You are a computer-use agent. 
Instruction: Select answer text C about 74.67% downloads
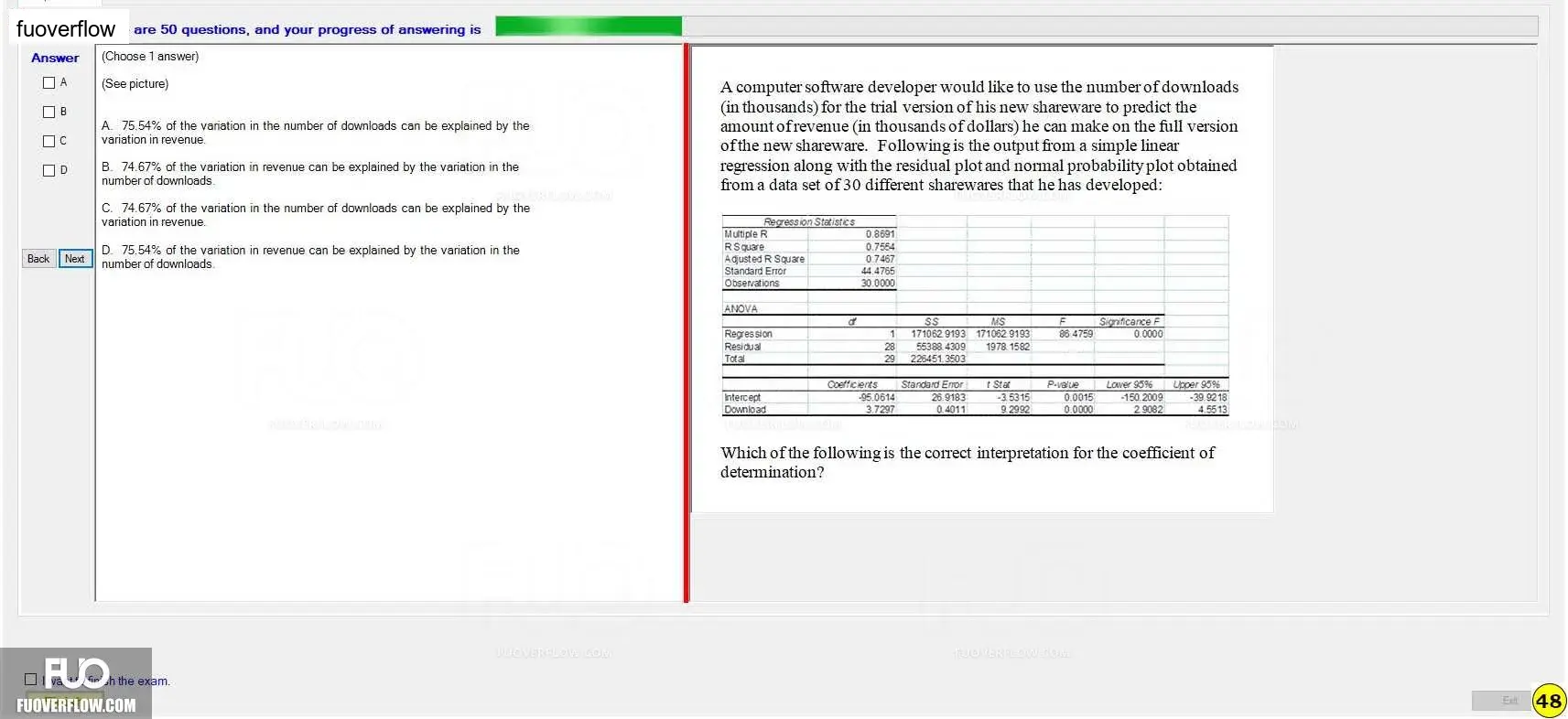[x=316, y=215]
